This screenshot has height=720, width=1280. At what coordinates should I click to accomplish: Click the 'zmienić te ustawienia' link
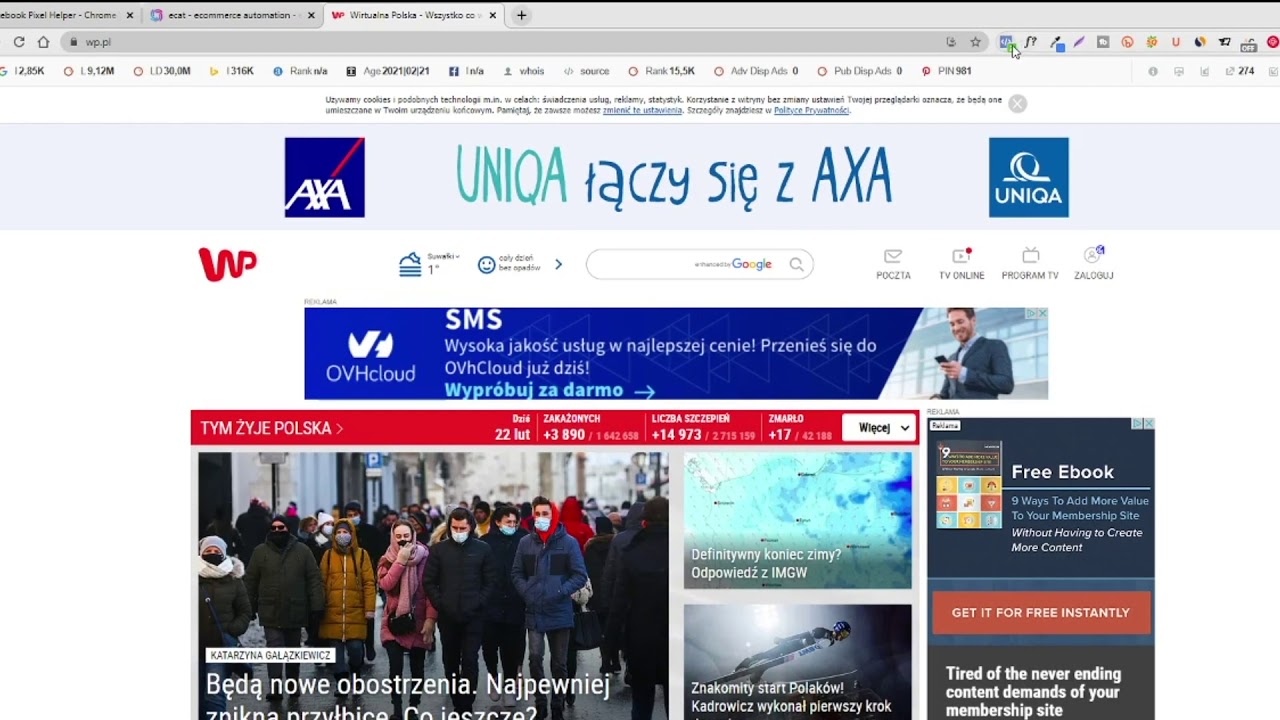[642, 110]
